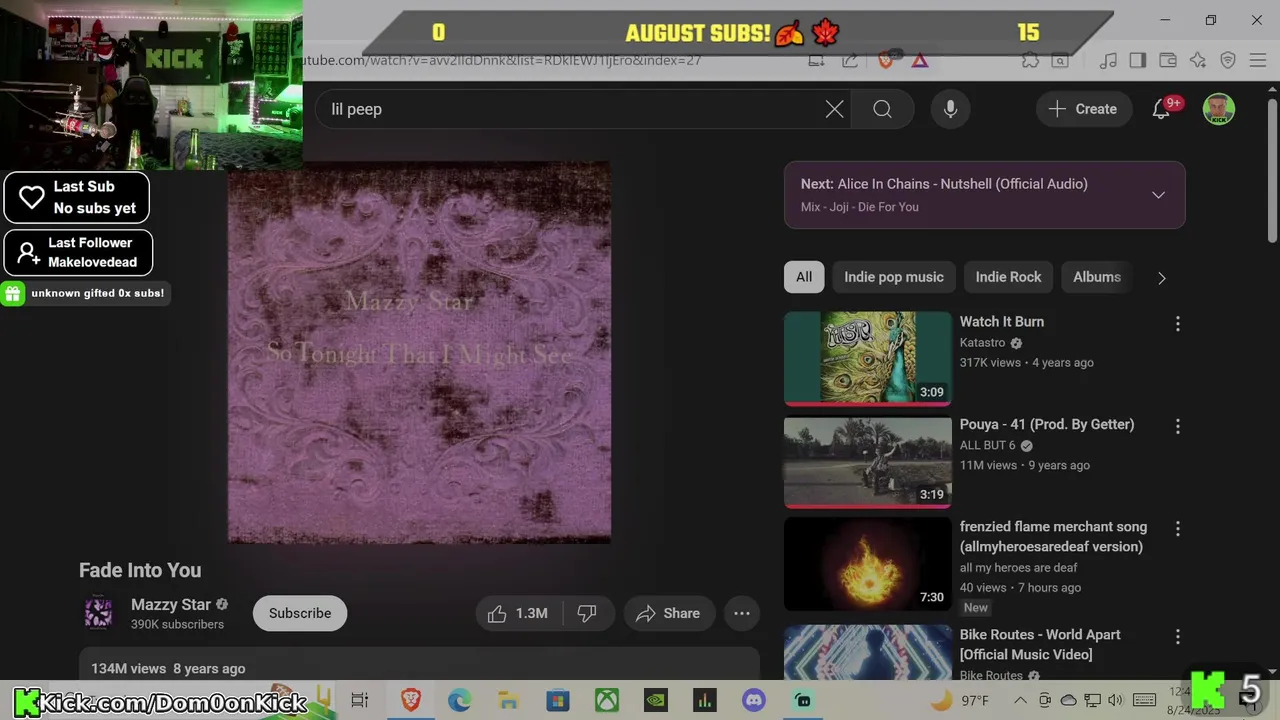This screenshot has width=1280, height=720.
Task: Open the Mazzy Star channel name link
Action: click(x=171, y=604)
